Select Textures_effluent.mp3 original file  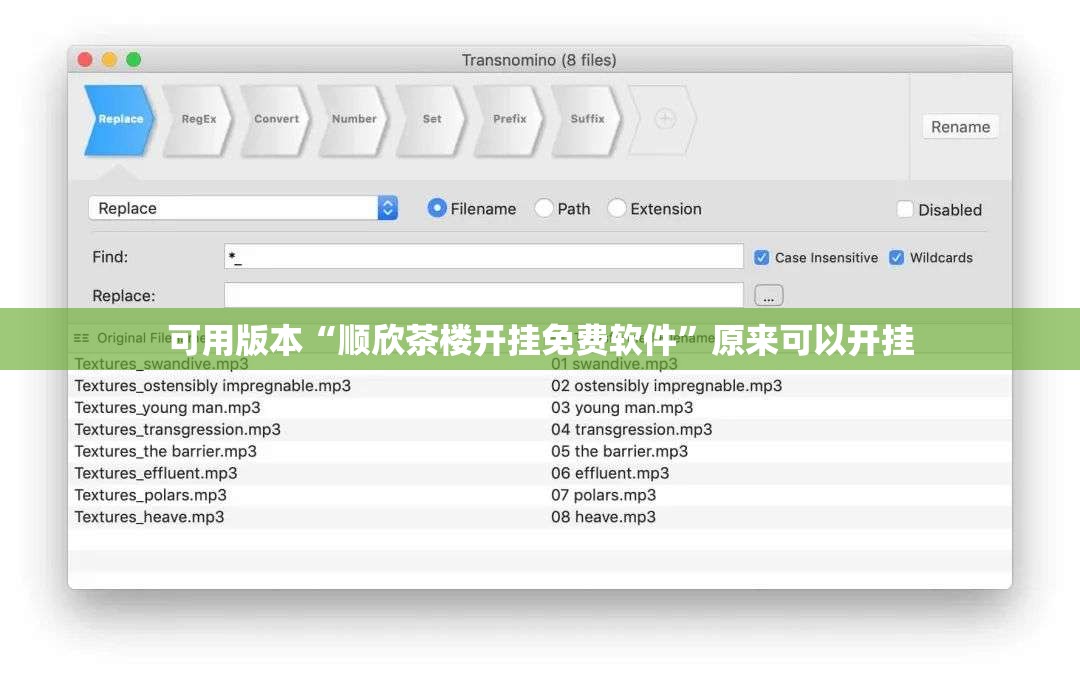point(156,473)
